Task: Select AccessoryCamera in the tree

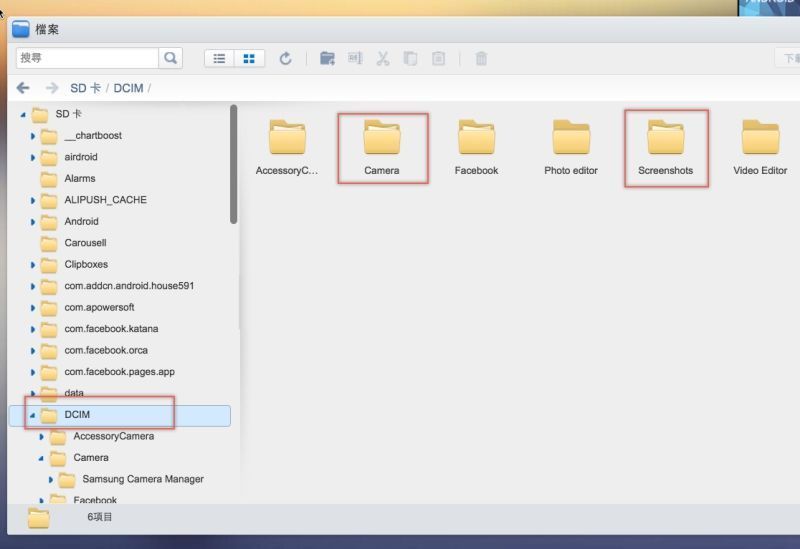Action: [113, 436]
